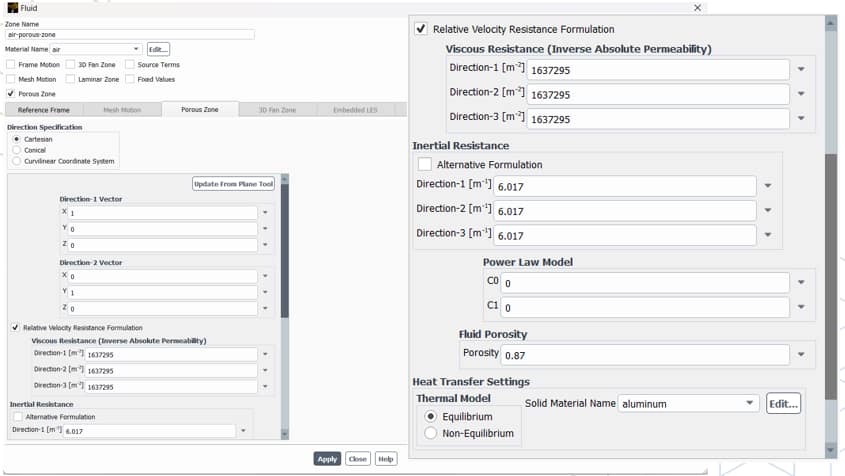Screen dimensions: 845x476
Task: Switch to the Reference Frame tab
Action: [43, 110]
